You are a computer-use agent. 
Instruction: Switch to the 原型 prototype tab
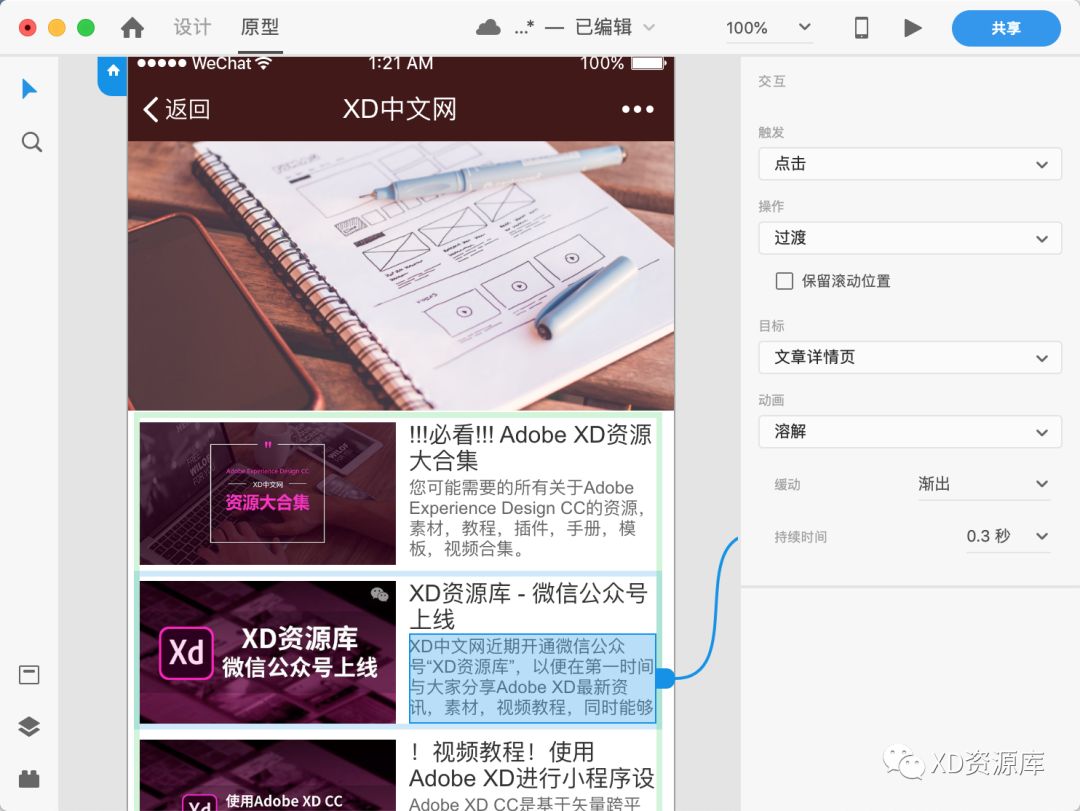(x=260, y=27)
